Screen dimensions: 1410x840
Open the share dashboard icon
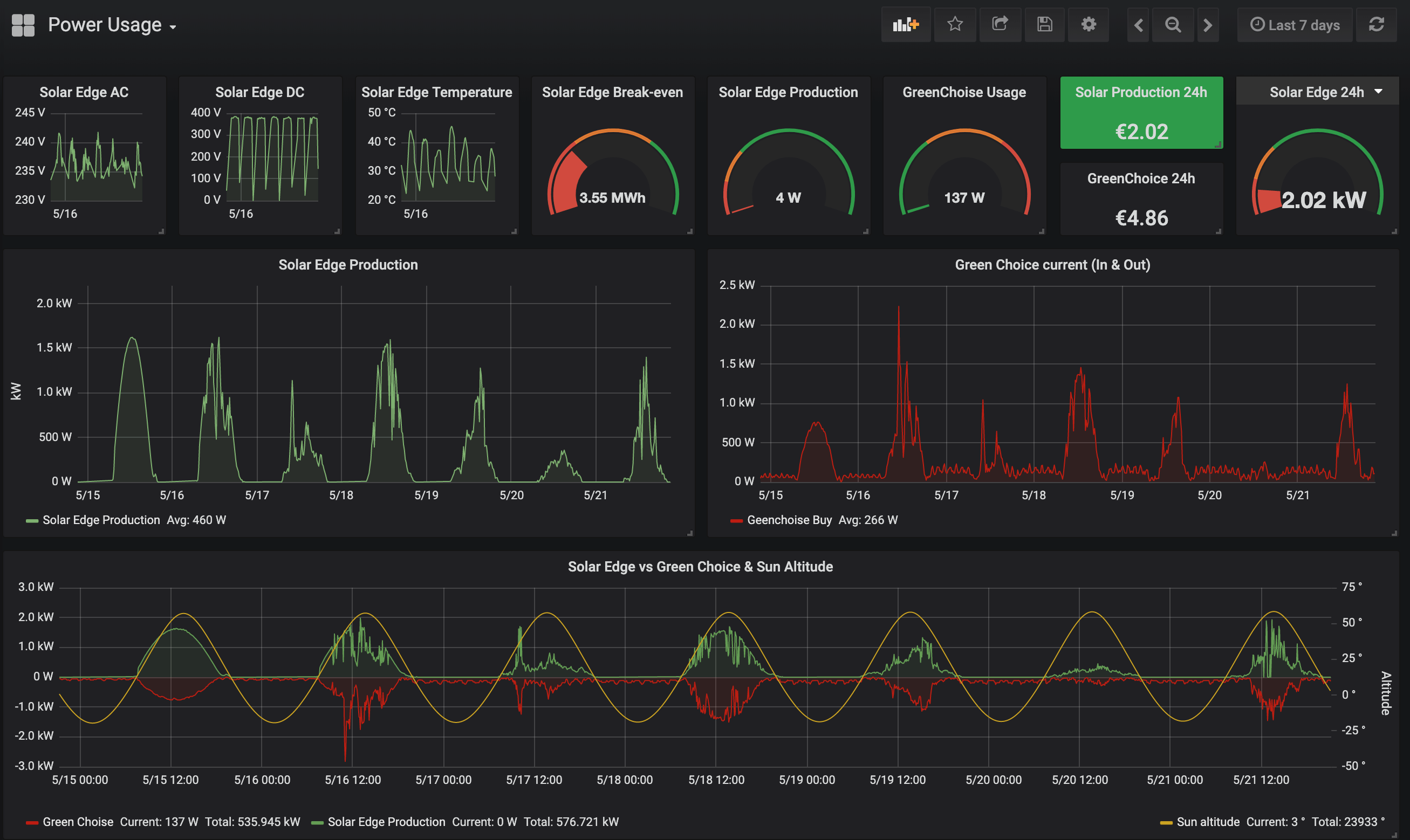tap(1000, 25)
